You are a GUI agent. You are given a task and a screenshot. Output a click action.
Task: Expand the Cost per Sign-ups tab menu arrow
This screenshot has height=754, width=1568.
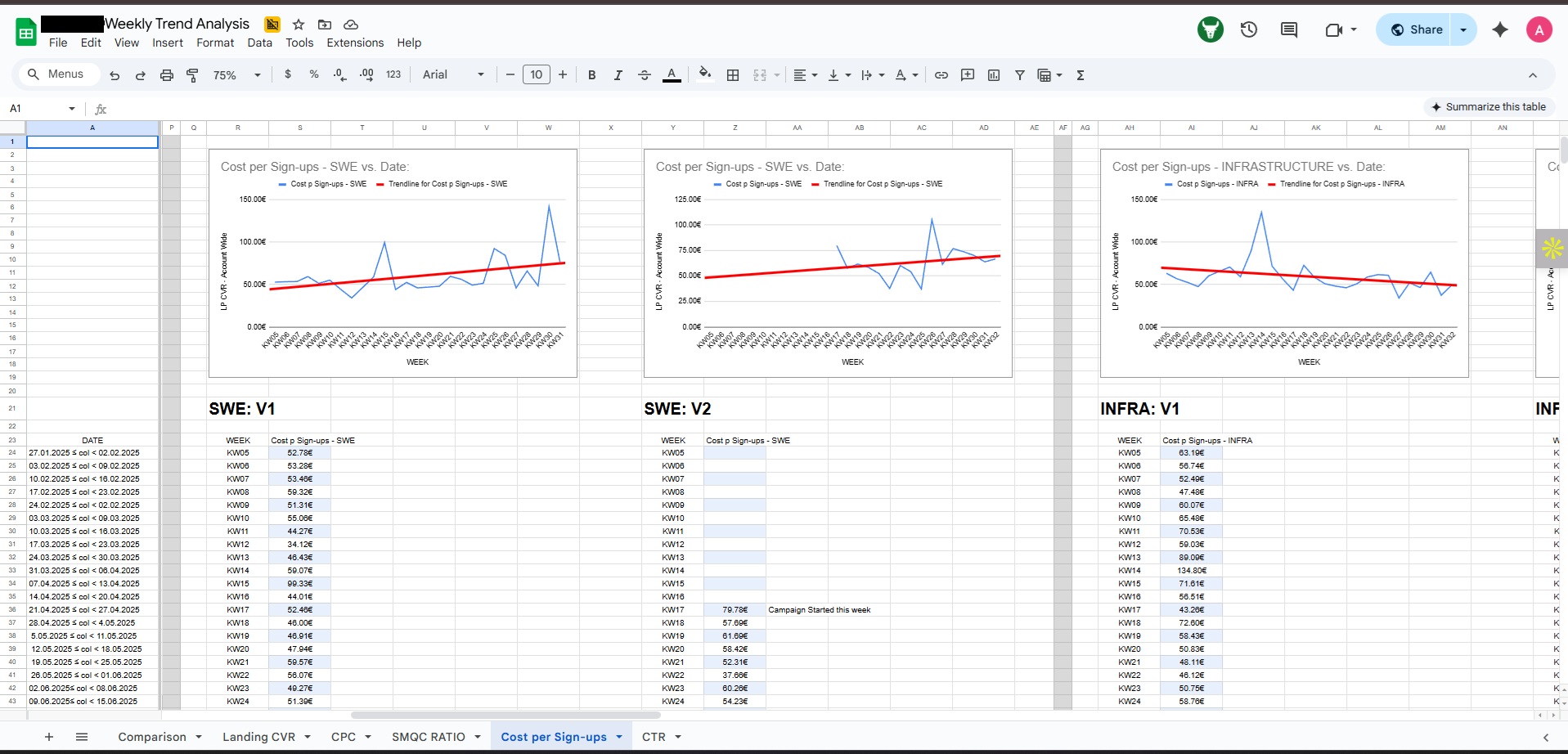pyautogui.click(x=619, y=737)
